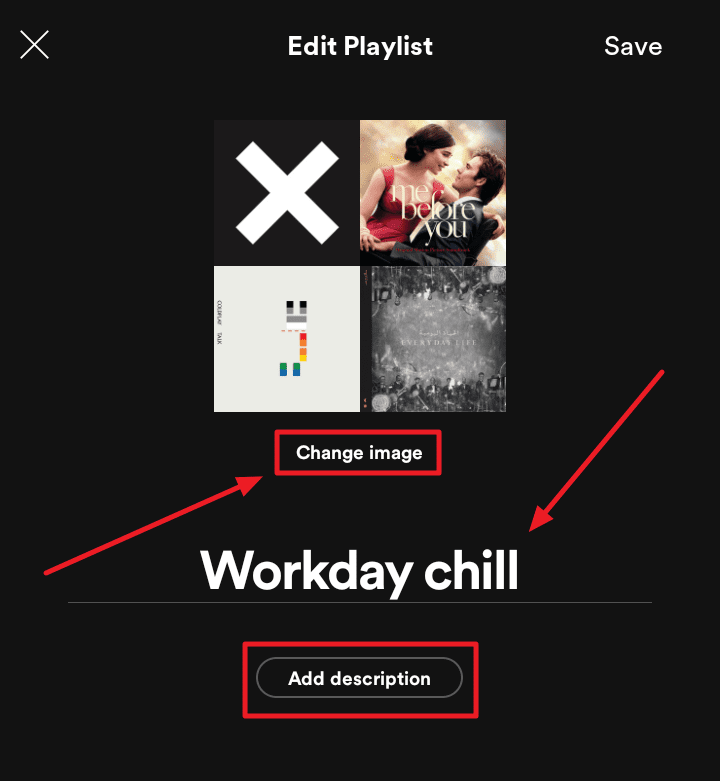This screenshot has height=781, width=720.
Task: Select the xx album cover thumbnail
Action: pos(287,193)
